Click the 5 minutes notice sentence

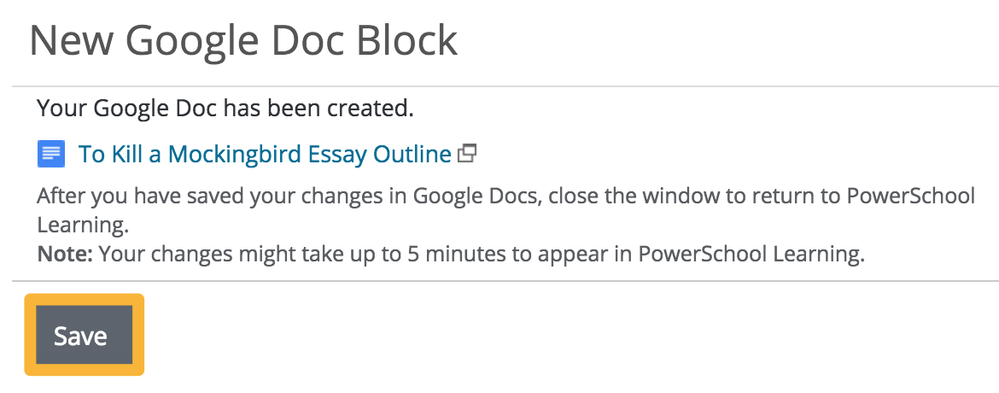[451, 254]
